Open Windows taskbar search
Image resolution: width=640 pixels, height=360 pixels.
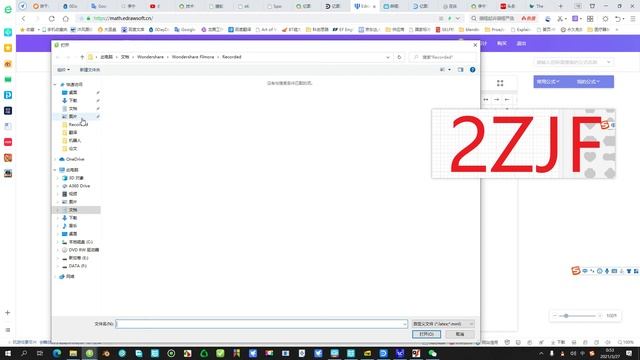[24, 353]
